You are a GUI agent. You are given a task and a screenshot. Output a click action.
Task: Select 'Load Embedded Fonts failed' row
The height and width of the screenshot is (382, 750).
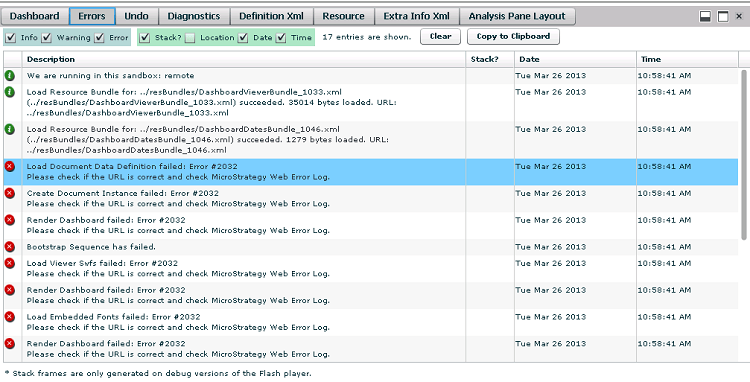(x=371, y=322)
